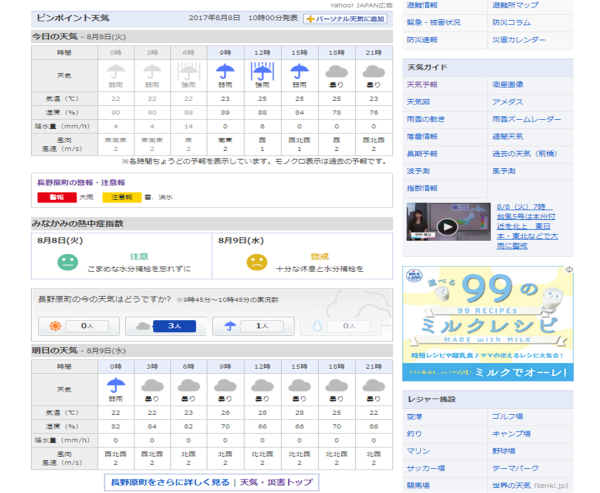Screen dimensions: 600x493
Task: Open ゴルフ場 leisure facility link
Action: 508,416
